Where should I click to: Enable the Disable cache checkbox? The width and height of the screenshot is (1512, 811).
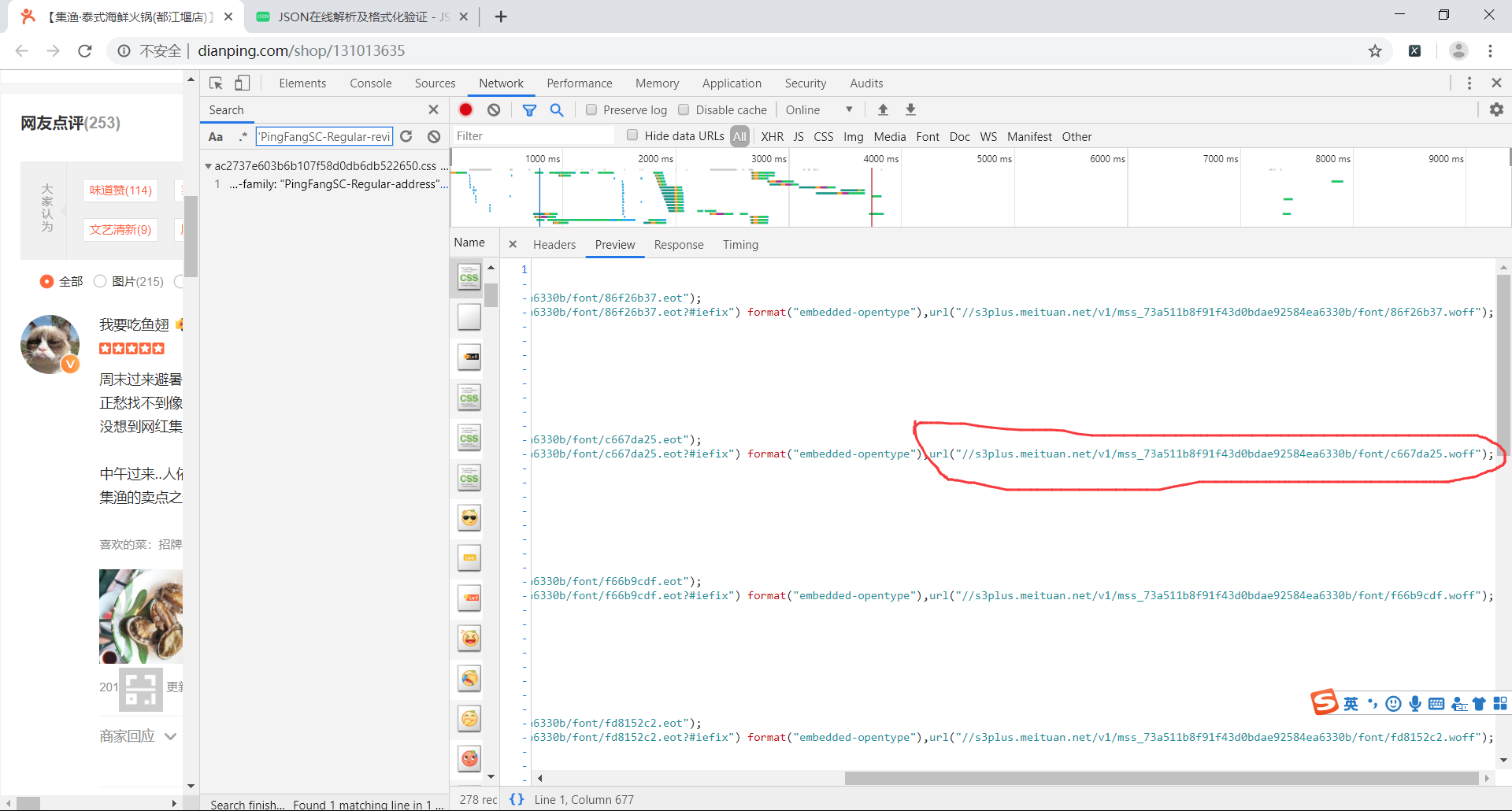pyautogui.click(x=684, y=110)
